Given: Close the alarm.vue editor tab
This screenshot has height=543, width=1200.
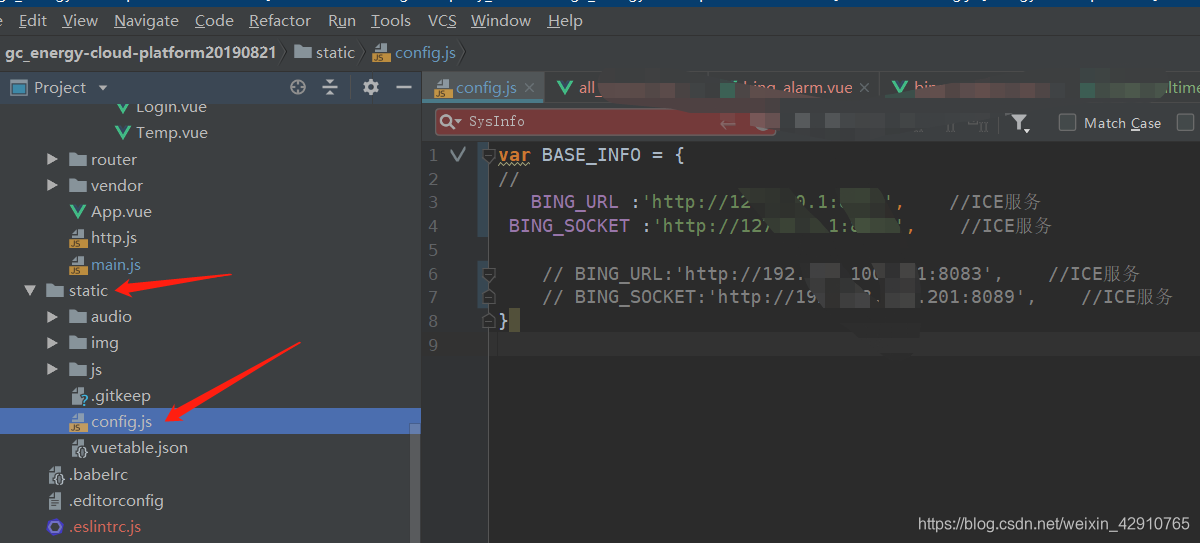Looking at the screenshot, I should [x=866, y=88].
